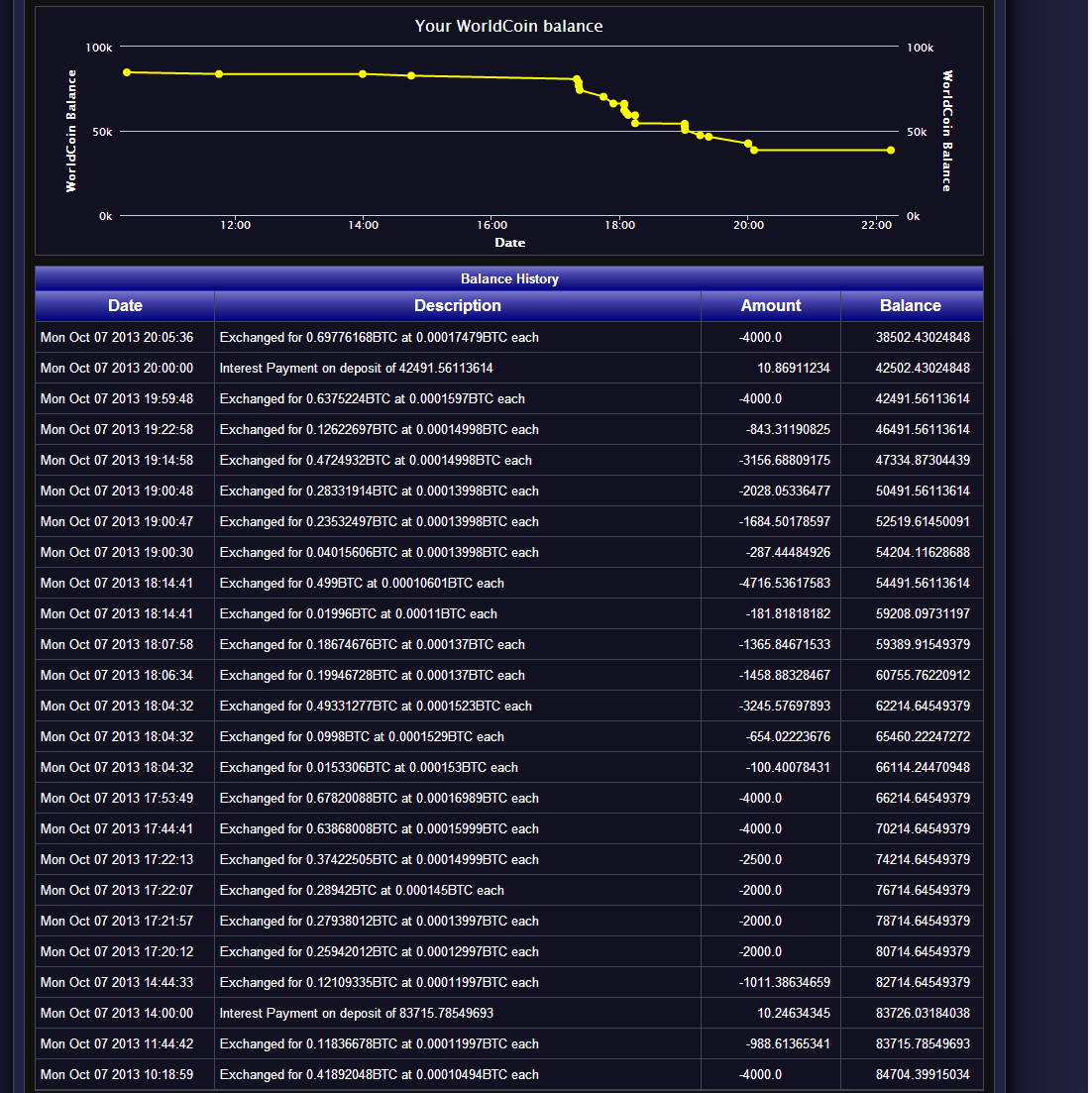Select the date Mon Oct 07 2013 20:05:36
The width and height of the screenshot is (1092, 1093).
pos(117,337)
